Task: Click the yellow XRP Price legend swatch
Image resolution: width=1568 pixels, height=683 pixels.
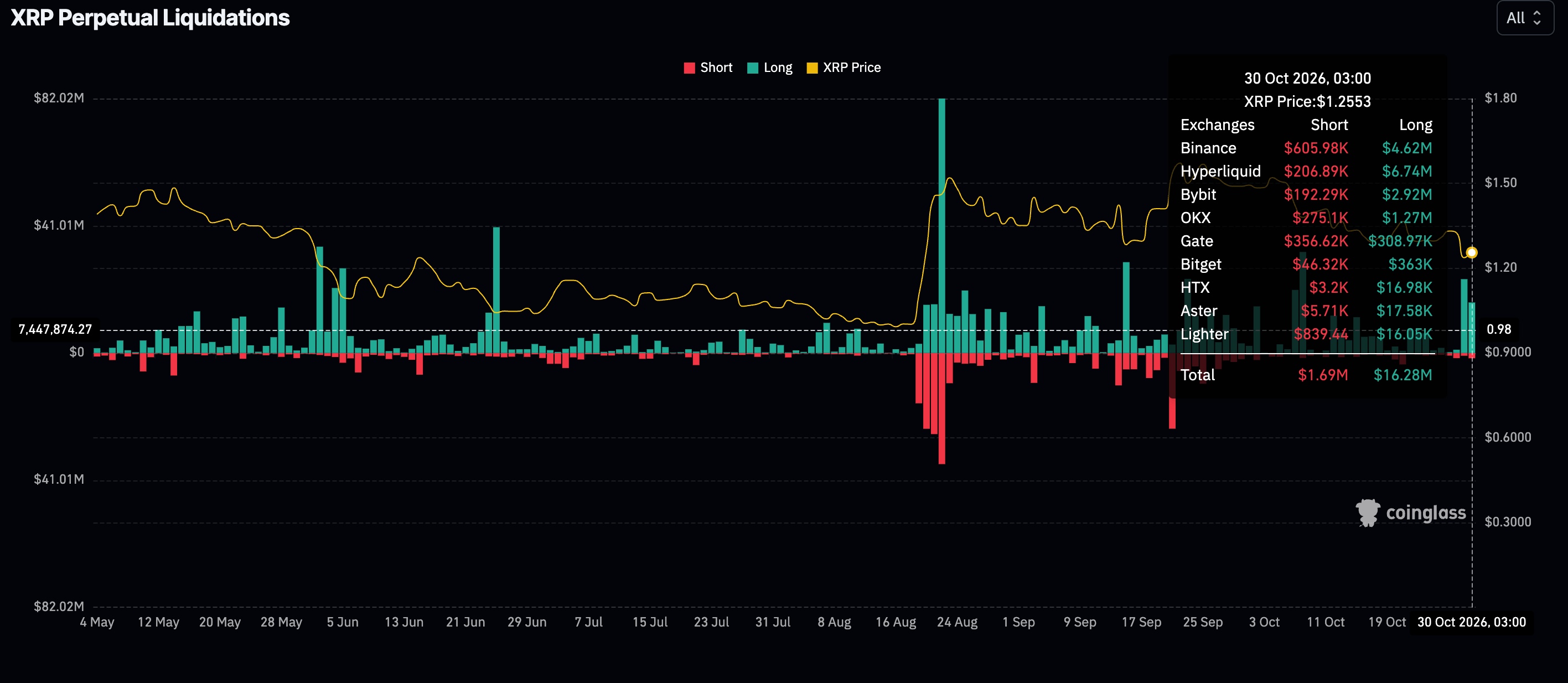Action: tap(812, 68)
